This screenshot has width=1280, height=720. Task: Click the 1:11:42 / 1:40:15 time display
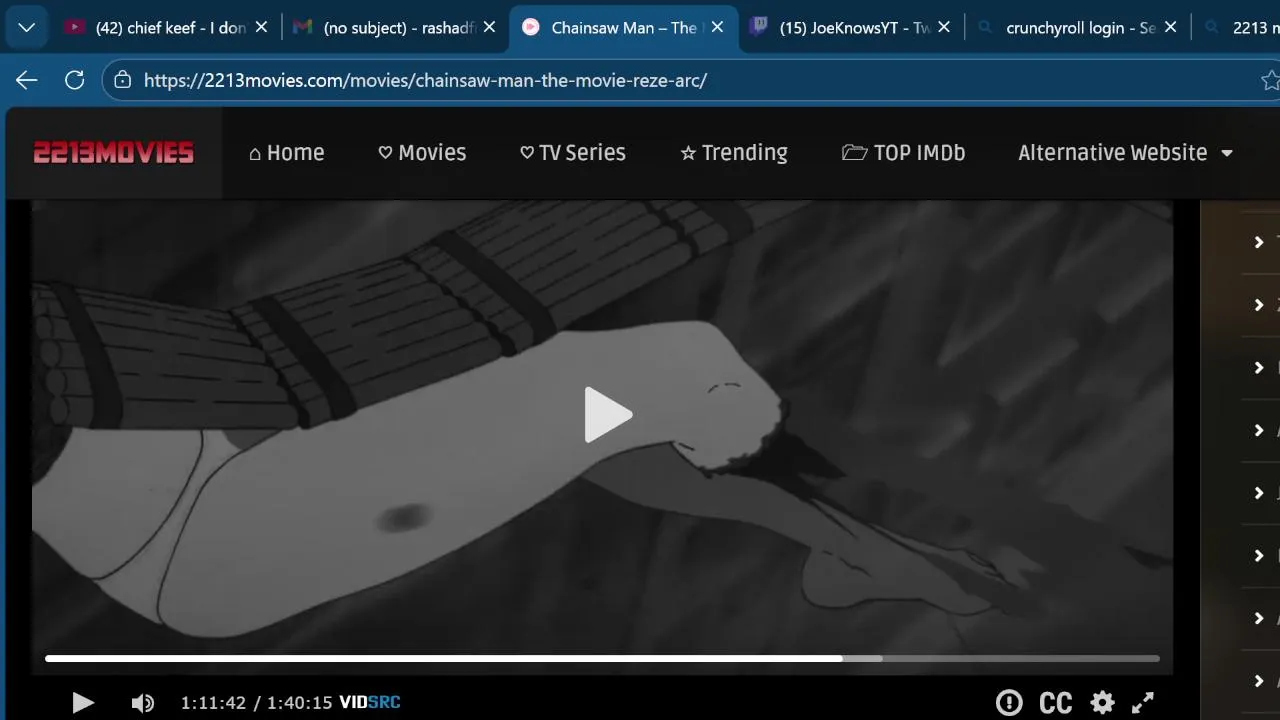[x=256, y=703]
